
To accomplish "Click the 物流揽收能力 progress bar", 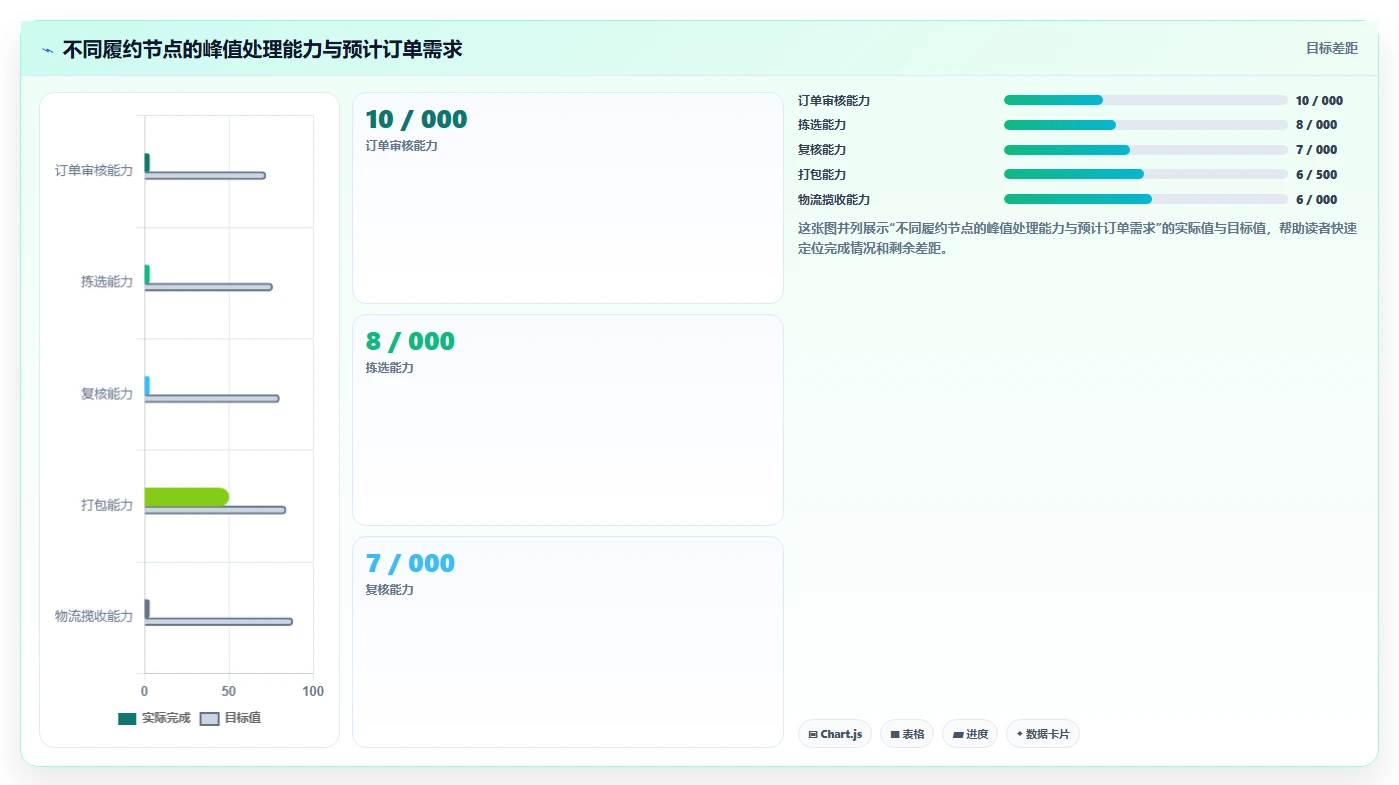I will pyautogui.click(x=1146, y=199).
